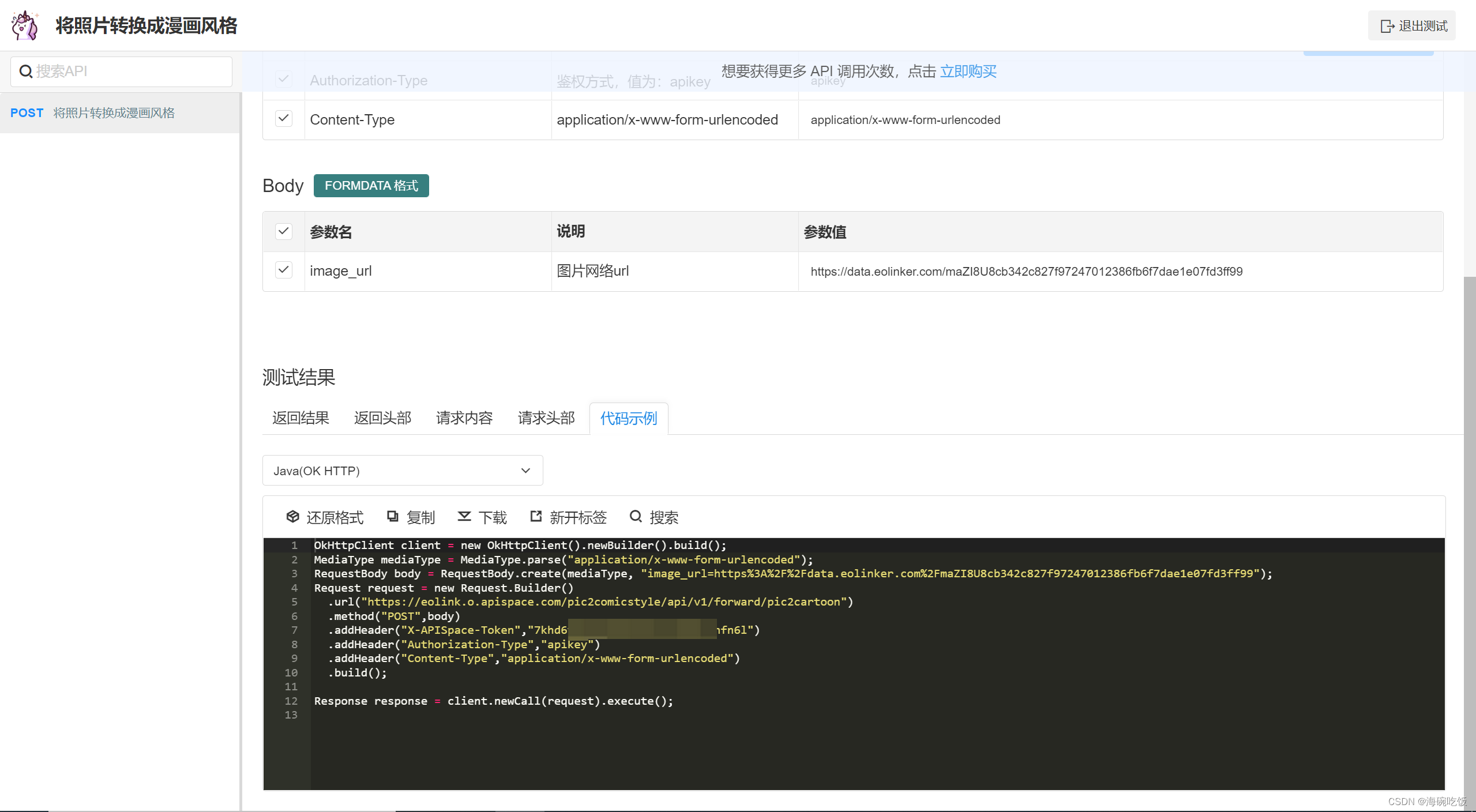Click 复制 to copy the code

point(411,517)
